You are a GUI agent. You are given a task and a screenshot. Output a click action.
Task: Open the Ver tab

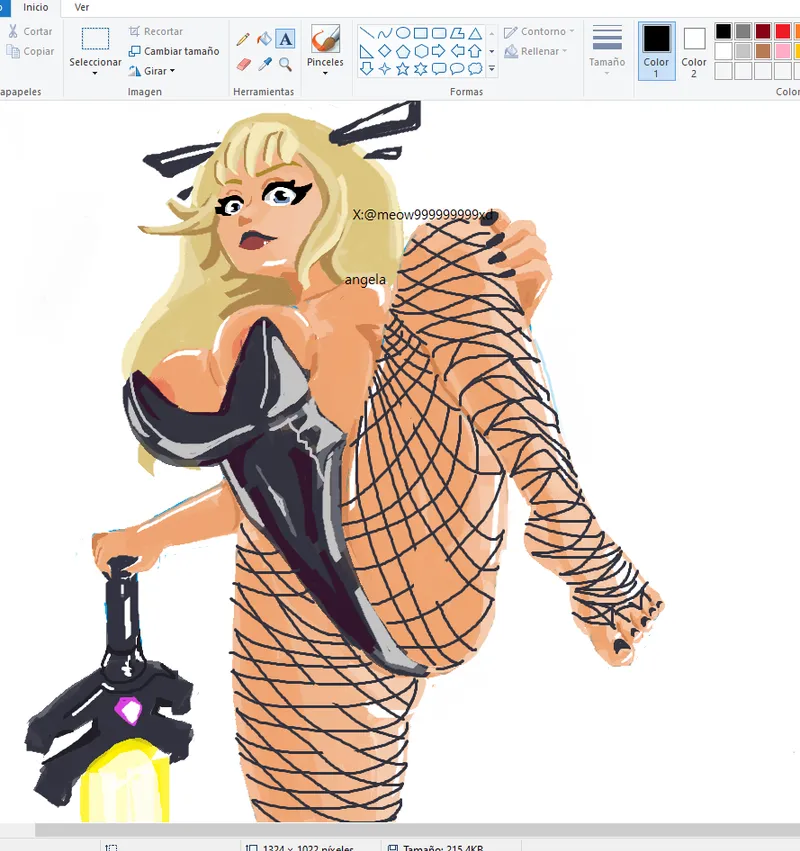tap(81, 8)
